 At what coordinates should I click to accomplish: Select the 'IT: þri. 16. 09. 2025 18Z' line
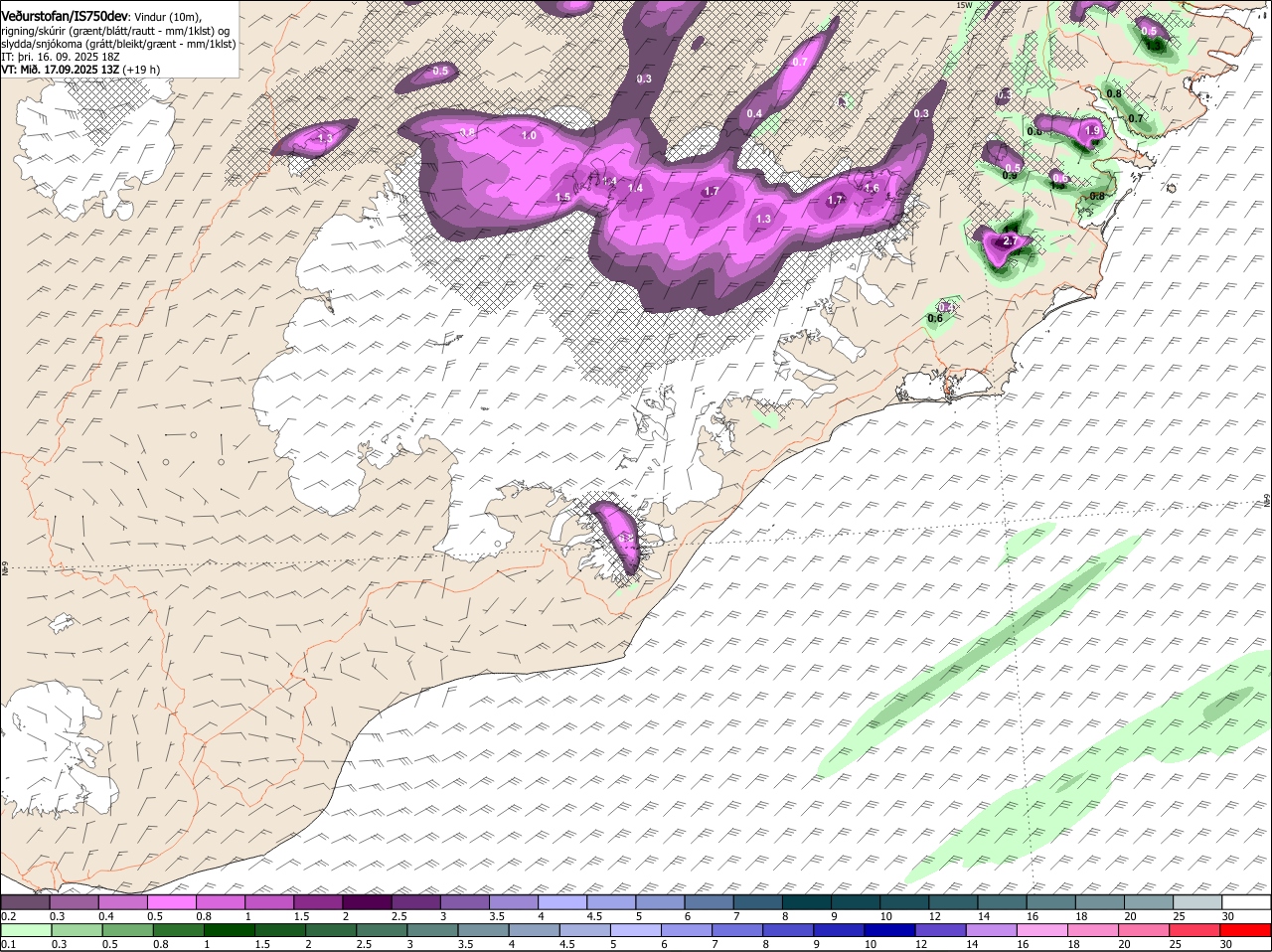pyautogui.click(x=60, y=57)
